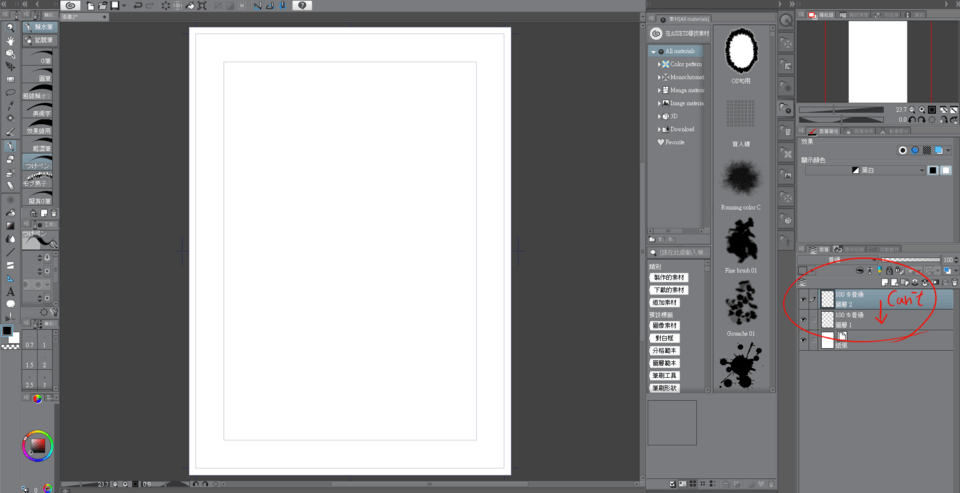Switch to the 圖層 layers tab
This screenshot has height=493, width=960.
coord(819,249)
